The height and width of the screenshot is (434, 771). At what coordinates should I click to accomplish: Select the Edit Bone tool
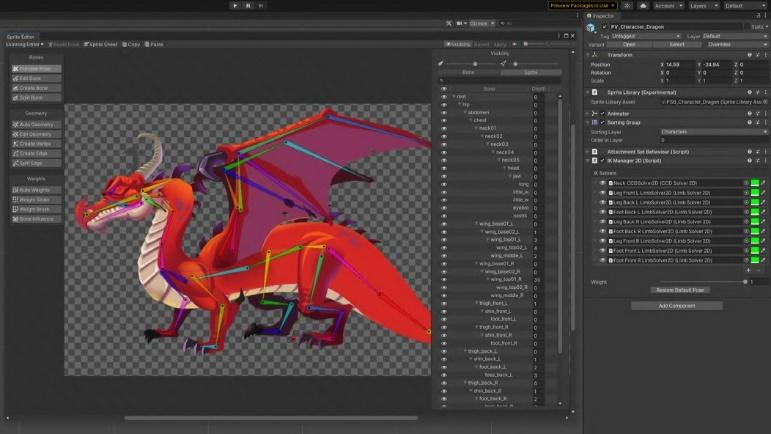coord(36,78)
